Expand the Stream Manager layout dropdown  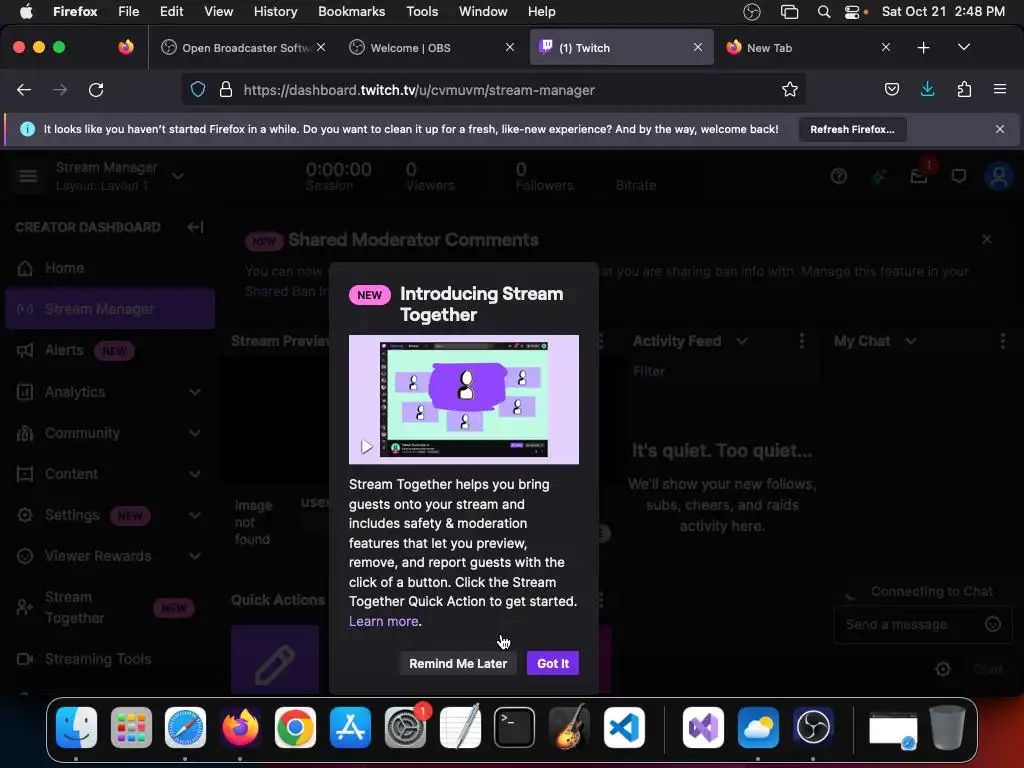coord(178,176)
